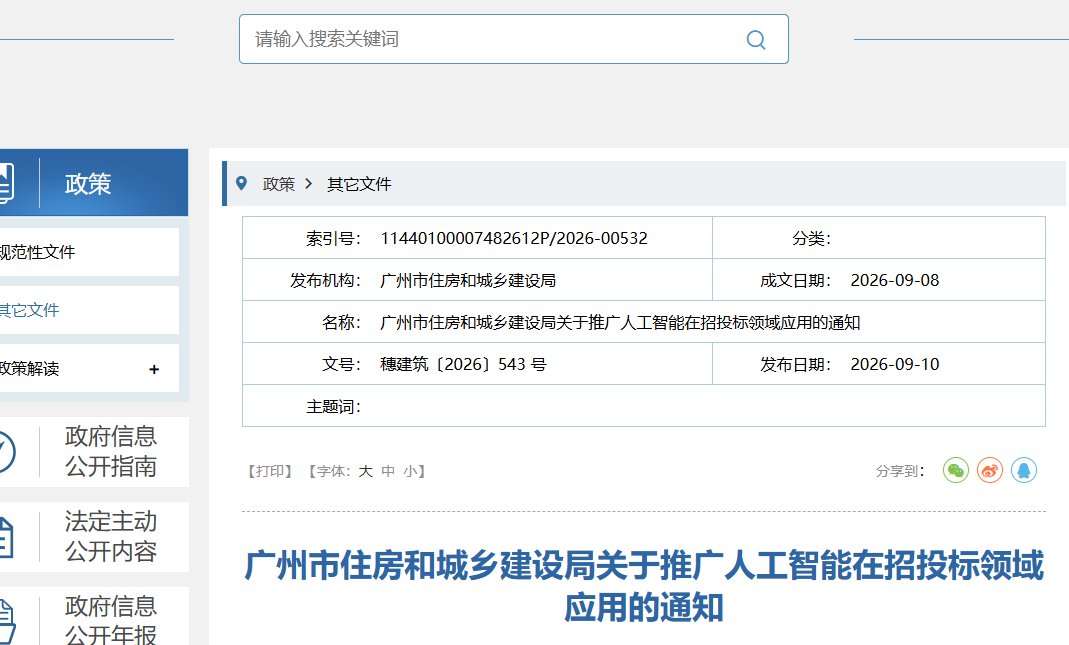Click index number 11440100007482612P/2026-00532
The image size is (1069, 645).
point(514,238)
